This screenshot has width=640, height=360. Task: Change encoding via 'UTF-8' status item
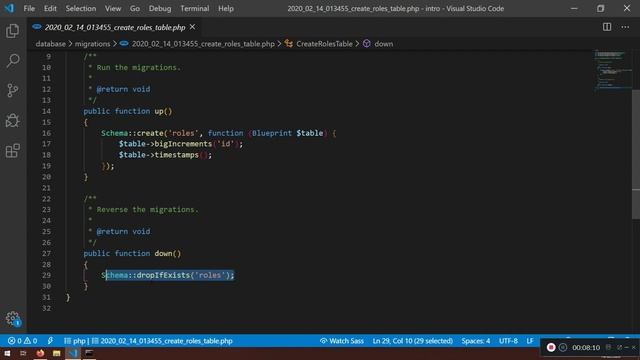tap(508, 341)
